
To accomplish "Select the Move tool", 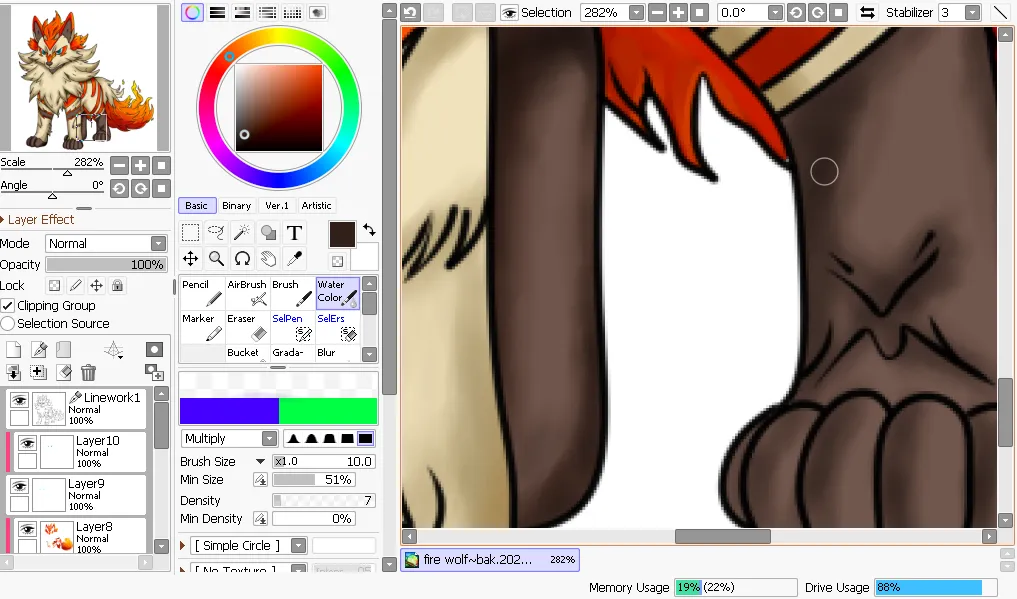I will click(190, 259).
